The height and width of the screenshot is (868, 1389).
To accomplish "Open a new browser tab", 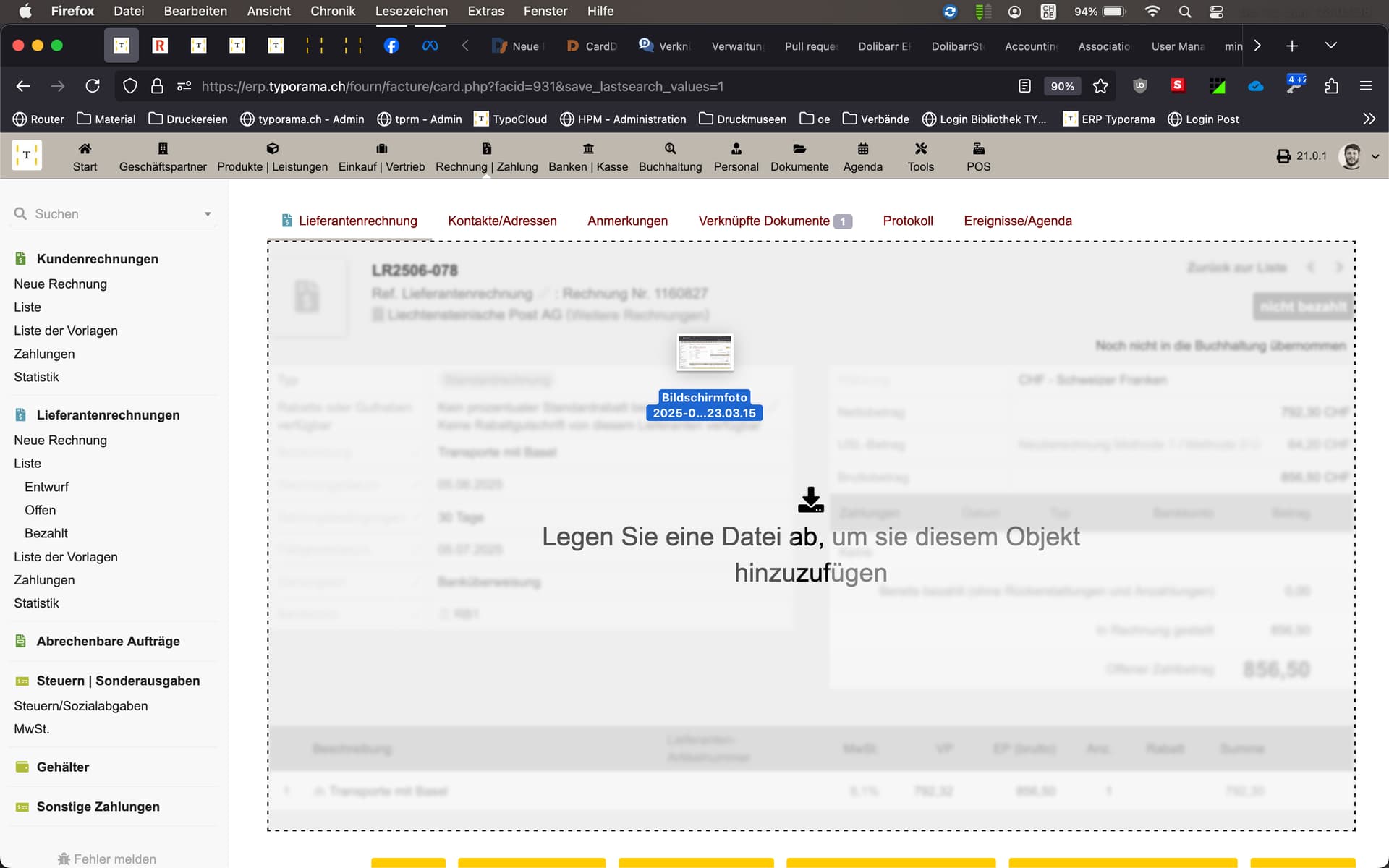I will click(x=1292, y=46).
